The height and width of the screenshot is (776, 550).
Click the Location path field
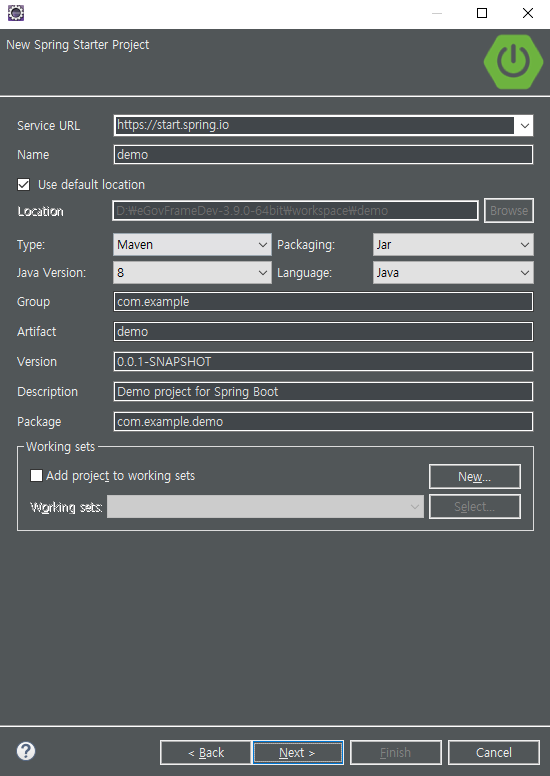[296, 211]
